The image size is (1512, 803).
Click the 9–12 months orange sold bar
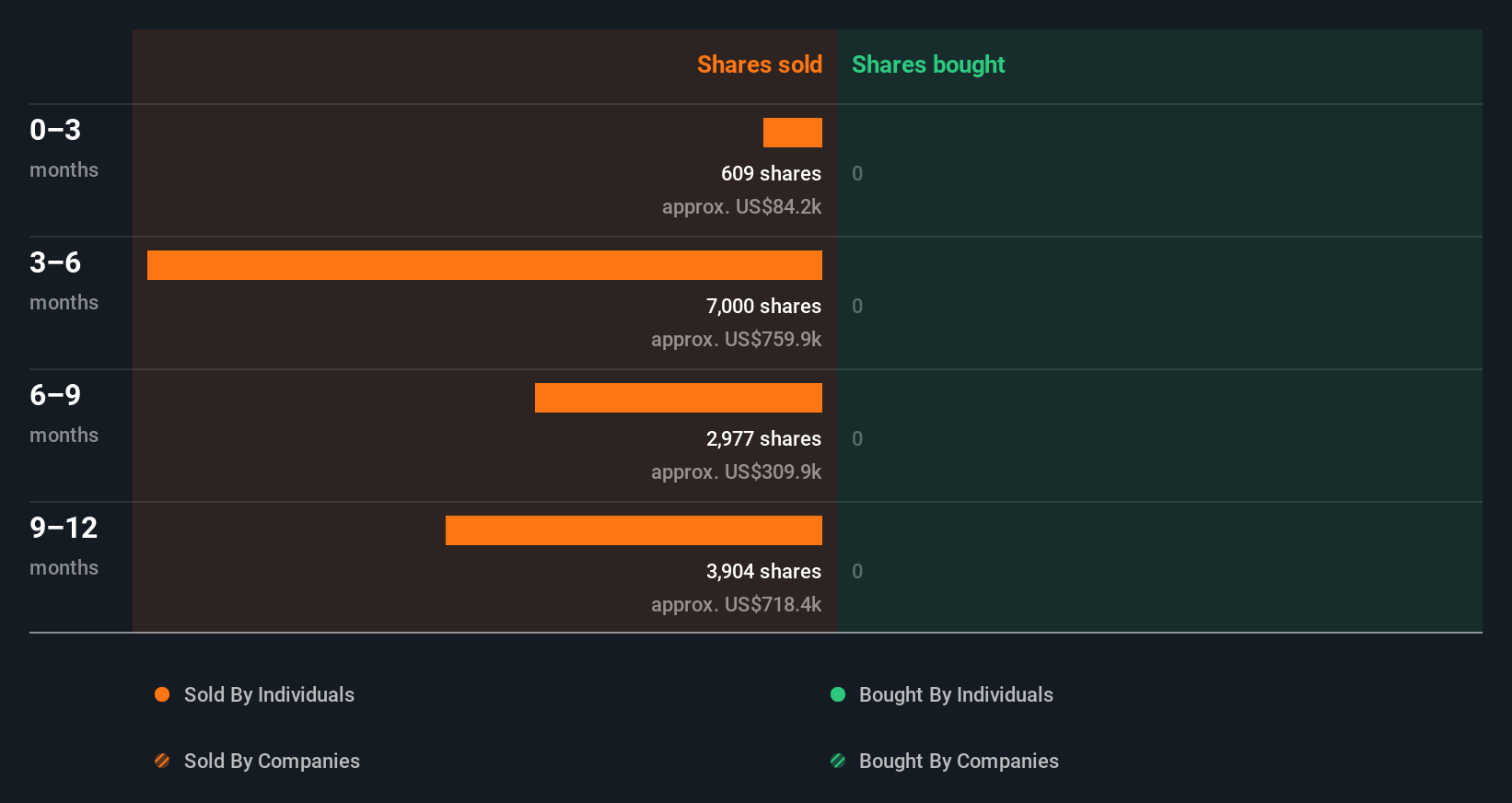click(x=634, y=530)
